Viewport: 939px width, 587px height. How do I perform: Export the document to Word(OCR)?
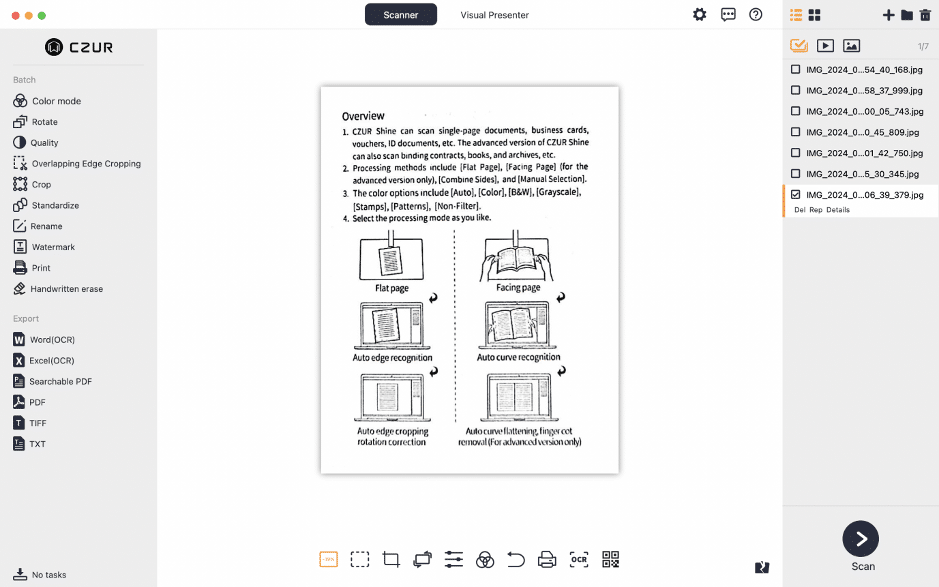click(52, 339)
